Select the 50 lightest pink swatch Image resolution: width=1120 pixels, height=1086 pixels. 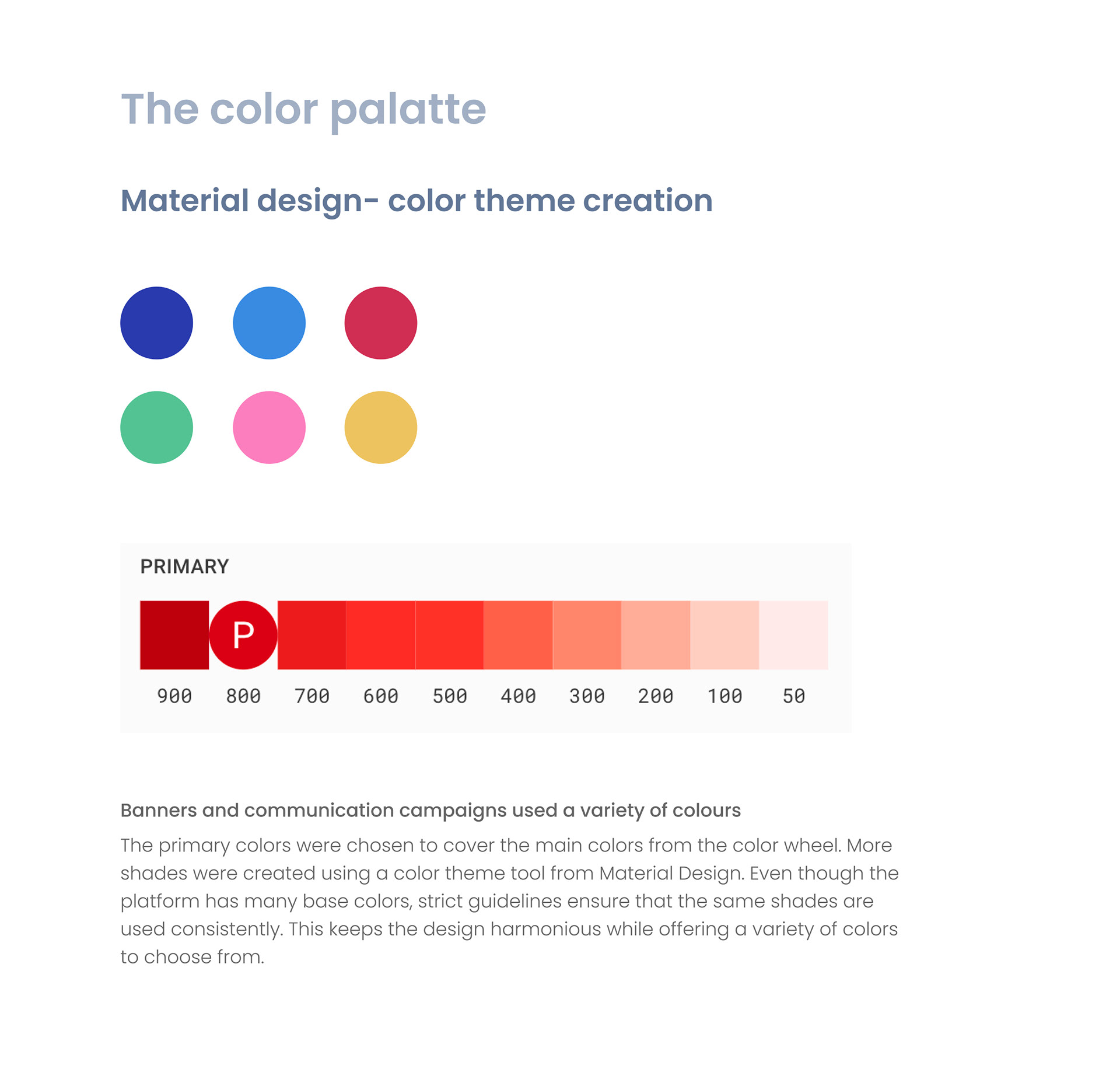click(793, 635)
